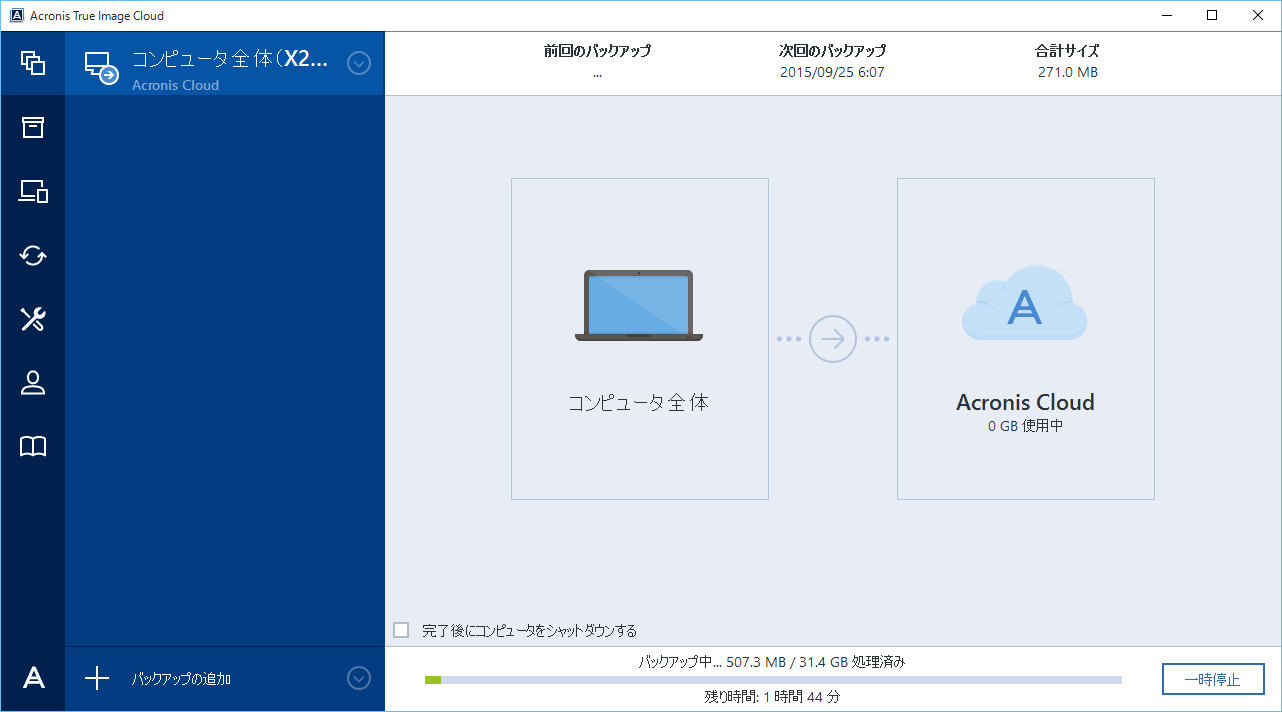1282x712 pixels.
Task: Select the Acronis Cloud destination panel
Action: (1024, 339)
